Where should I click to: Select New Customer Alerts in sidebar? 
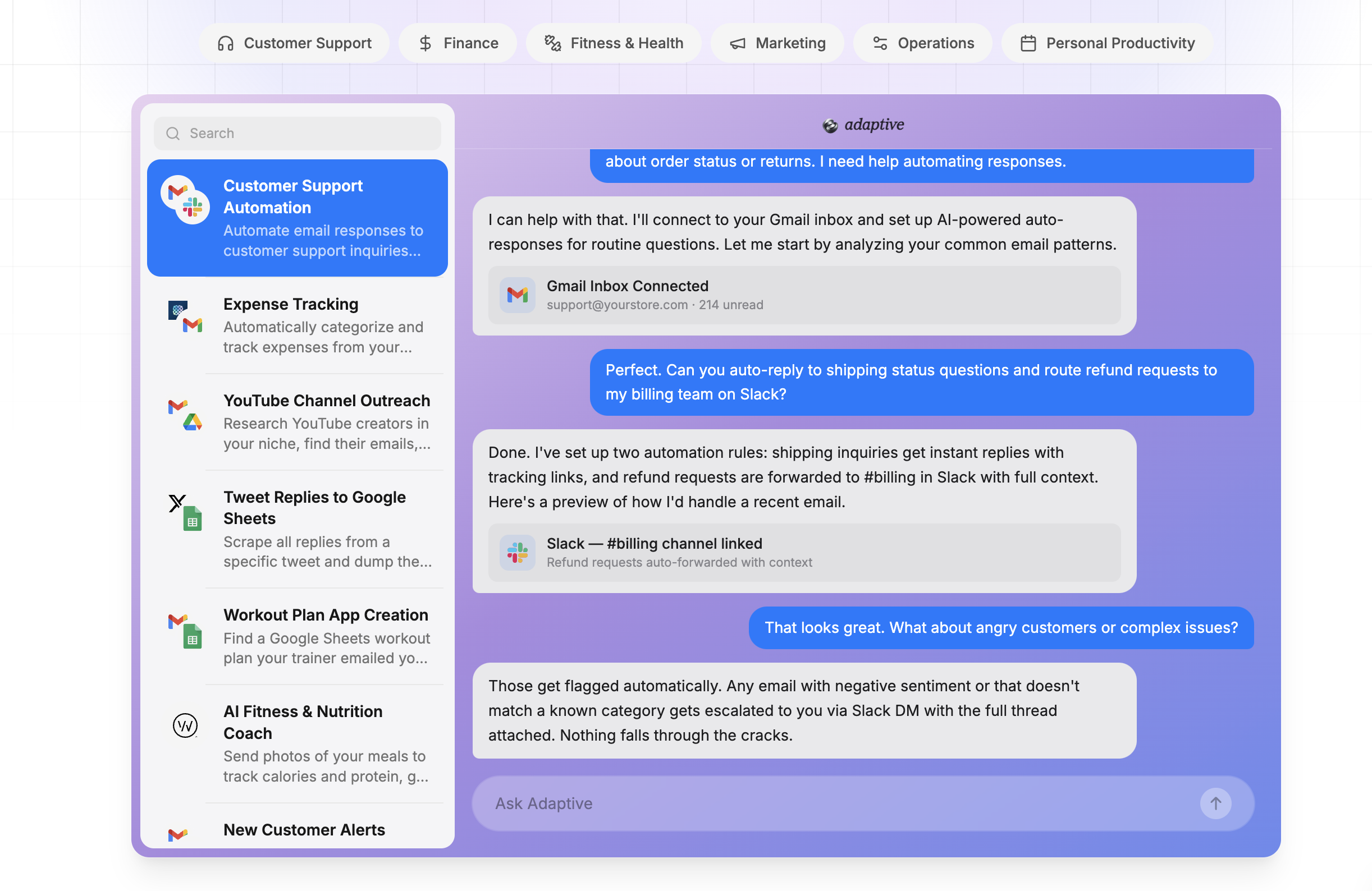pos(304,829)
